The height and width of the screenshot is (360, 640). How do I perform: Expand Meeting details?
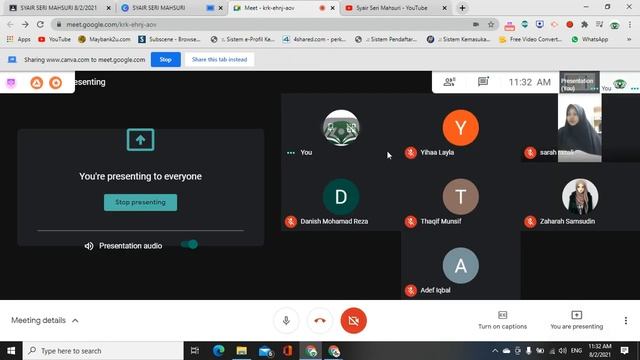point(44,320)
